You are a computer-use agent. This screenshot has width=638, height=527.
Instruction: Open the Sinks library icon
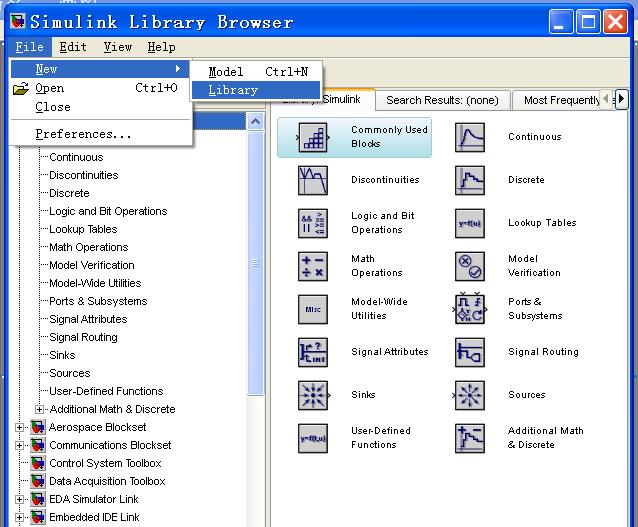pos(313,395)
